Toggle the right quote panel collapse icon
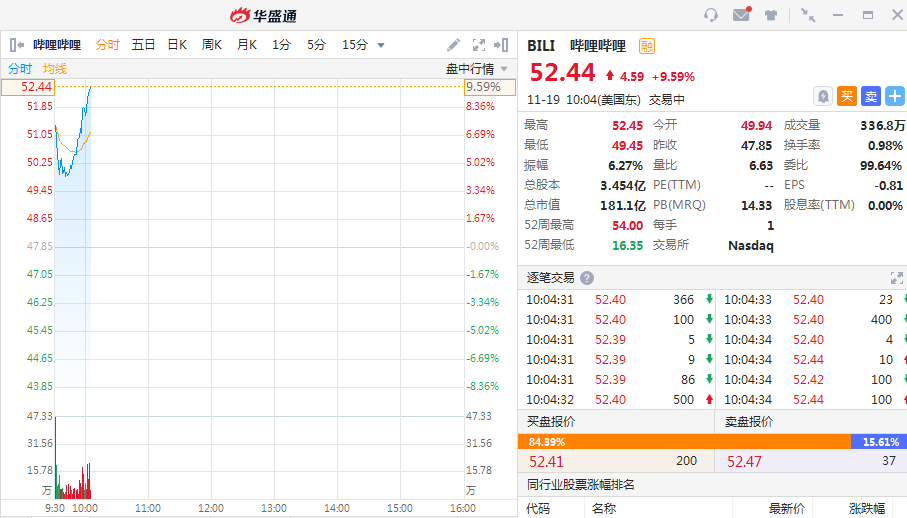 point(503,45)
